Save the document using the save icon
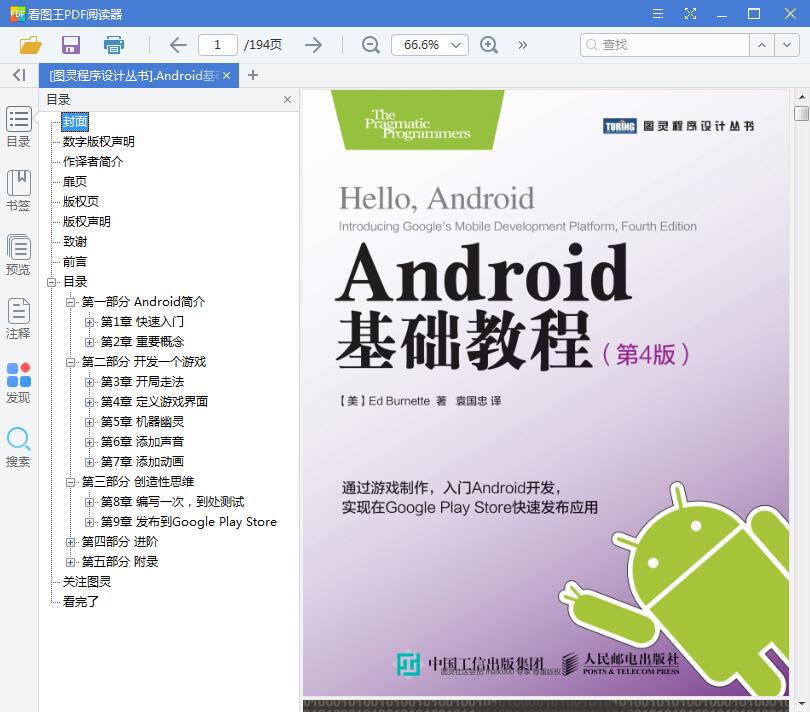This screenshot has height=712, width=810. tap(69, 45)
